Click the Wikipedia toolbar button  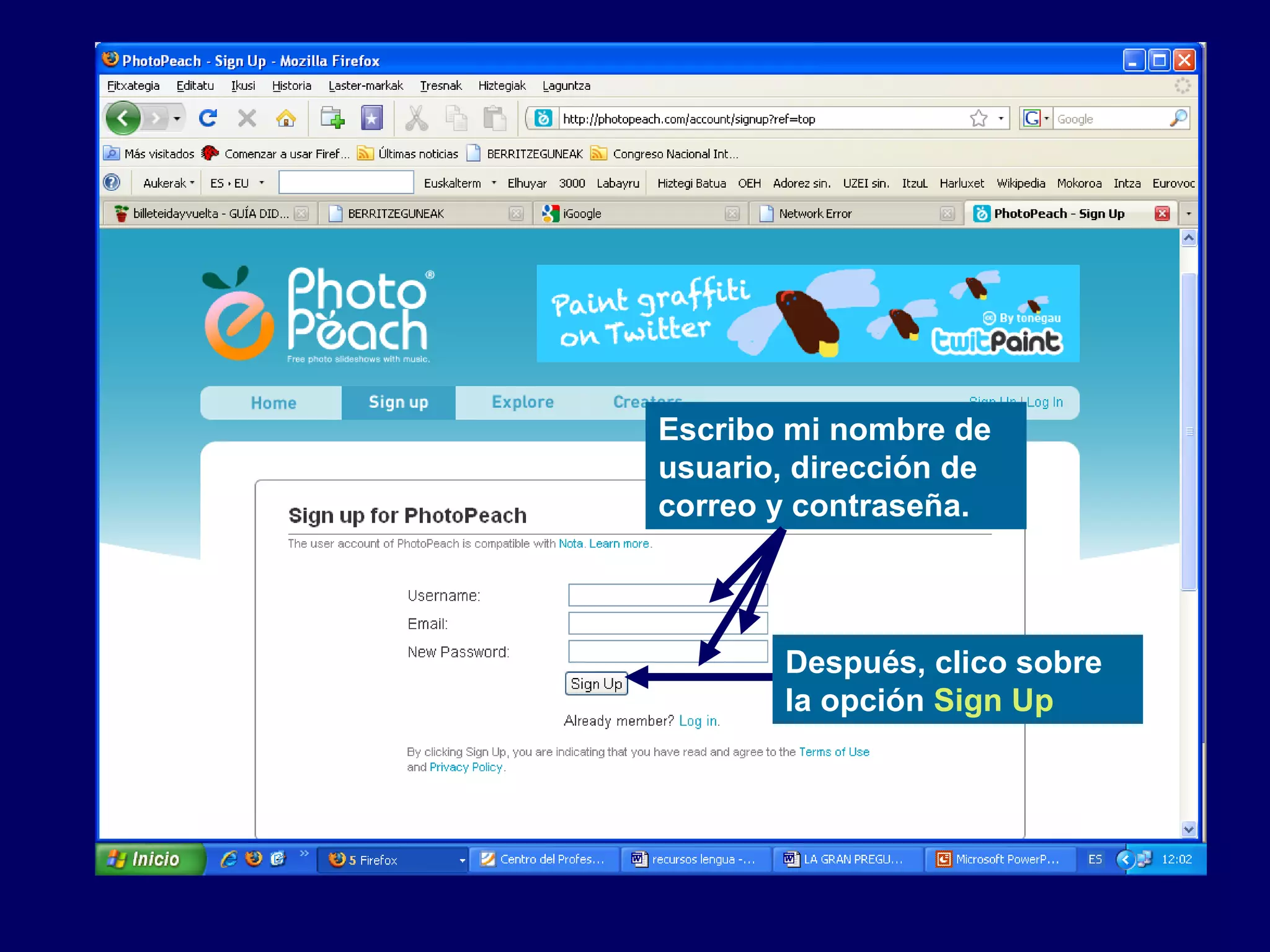click(1021, 183)
